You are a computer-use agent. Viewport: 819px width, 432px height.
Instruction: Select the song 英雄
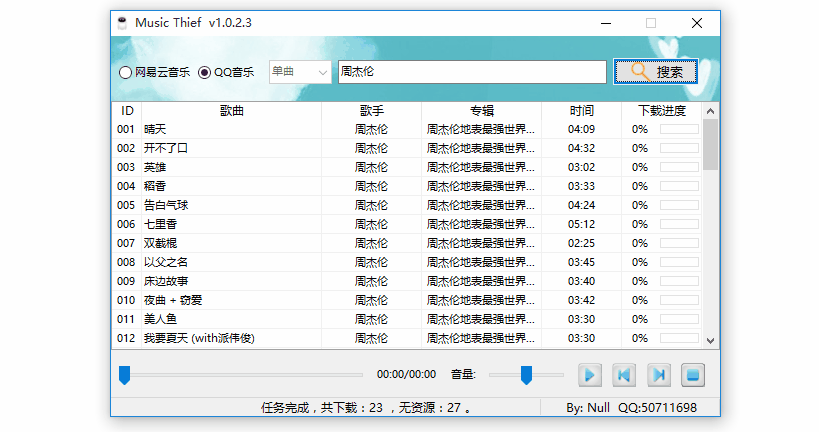[155, 167]
